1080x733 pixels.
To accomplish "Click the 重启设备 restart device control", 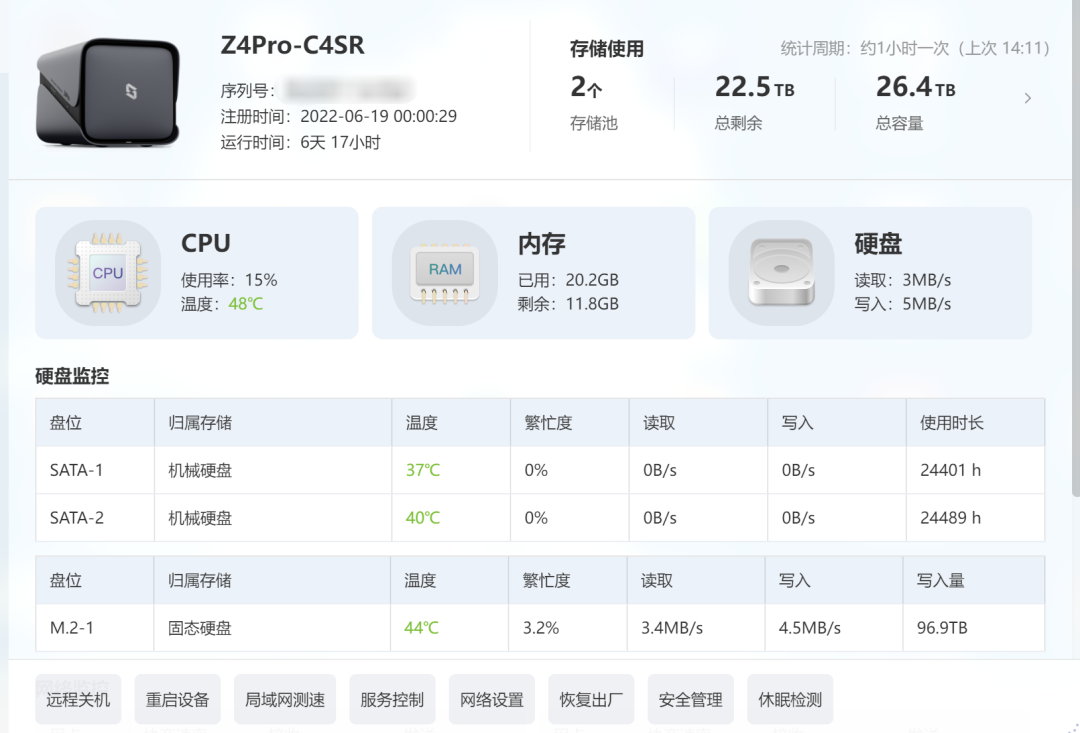I will pos(177,699).
